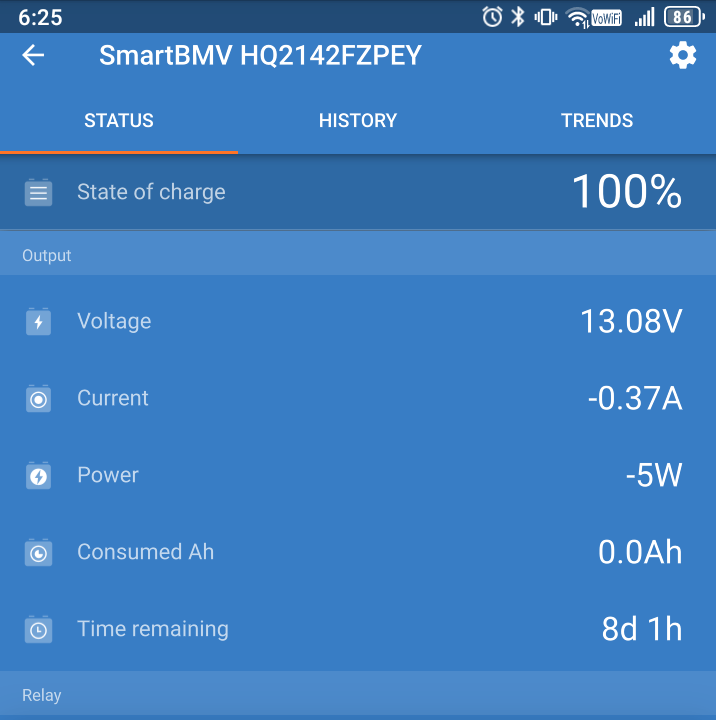
Task: Tap the Power battery icon
Action: point(38,476)
